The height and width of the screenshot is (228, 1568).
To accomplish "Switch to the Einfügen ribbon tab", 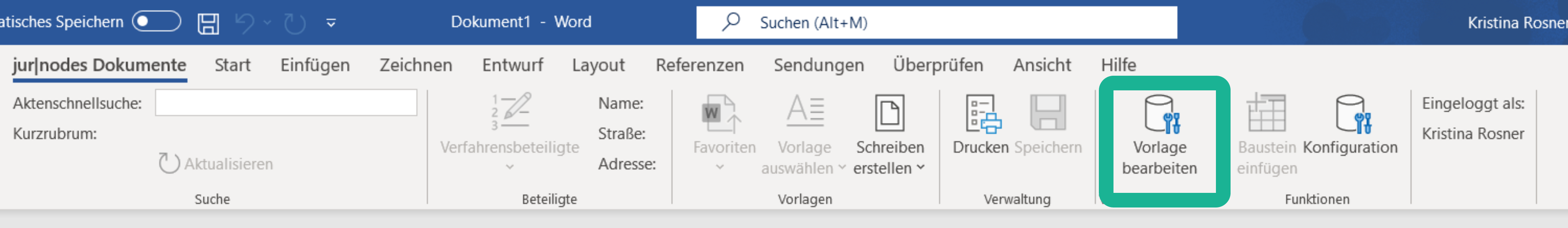I will (315, 64).
